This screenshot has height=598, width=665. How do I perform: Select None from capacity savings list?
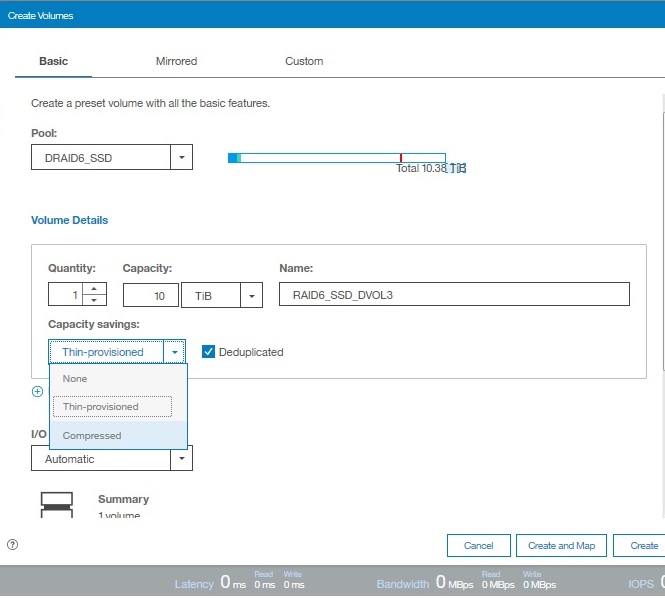75,379
